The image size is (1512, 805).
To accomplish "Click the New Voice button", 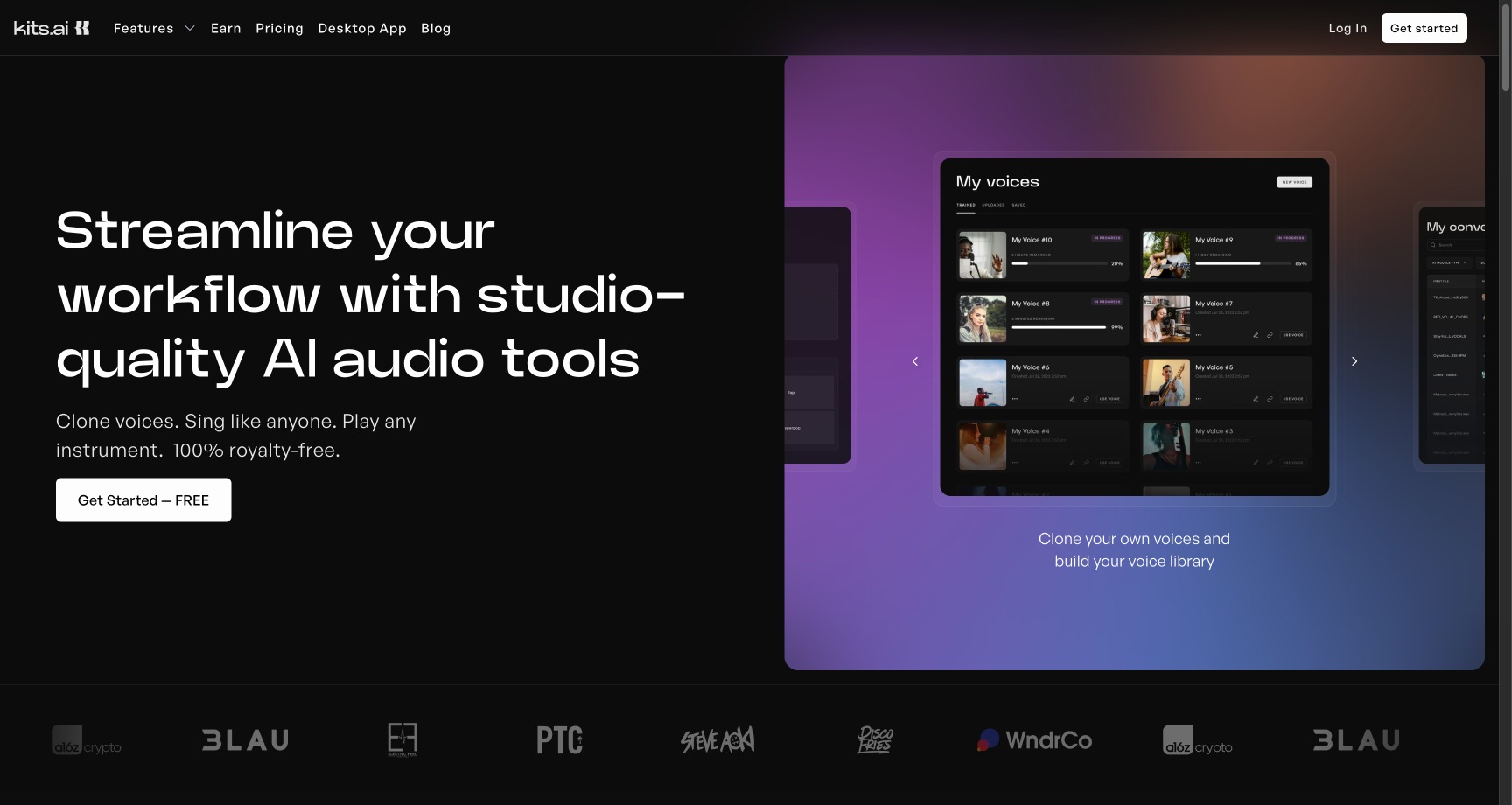I will (x=1294, y=181).
